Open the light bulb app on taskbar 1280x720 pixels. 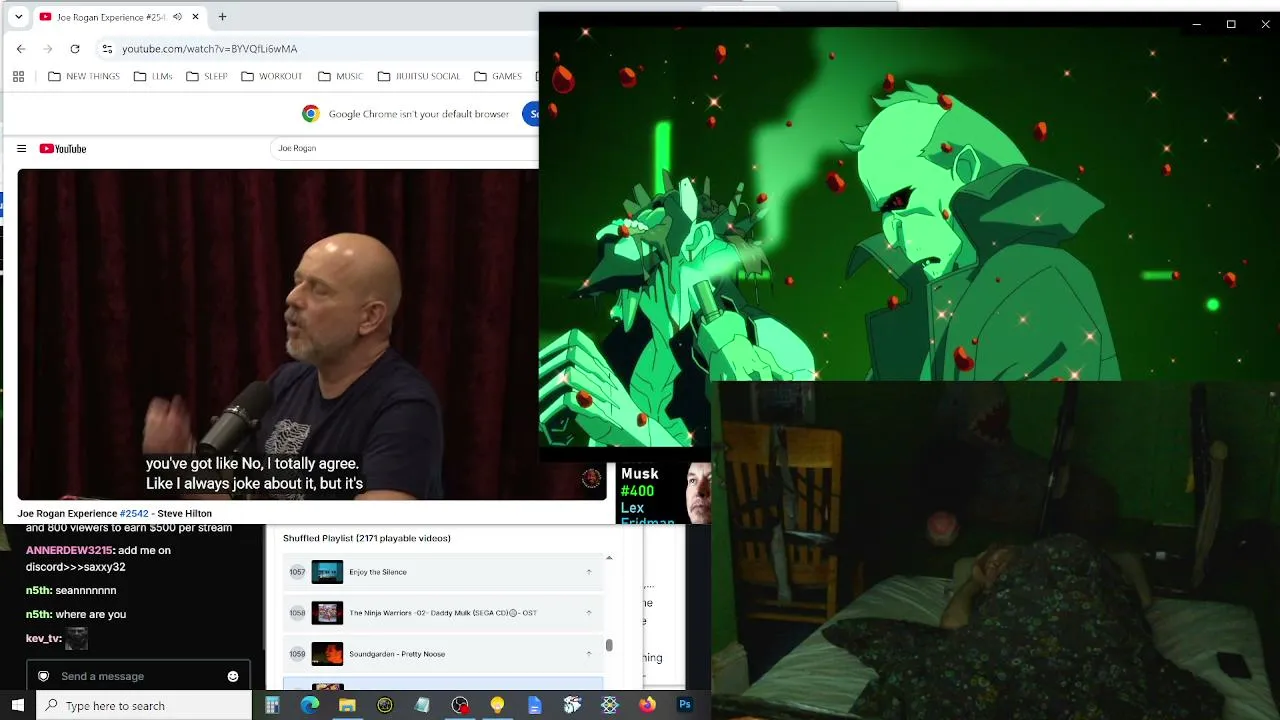click(x=497, y=706)
